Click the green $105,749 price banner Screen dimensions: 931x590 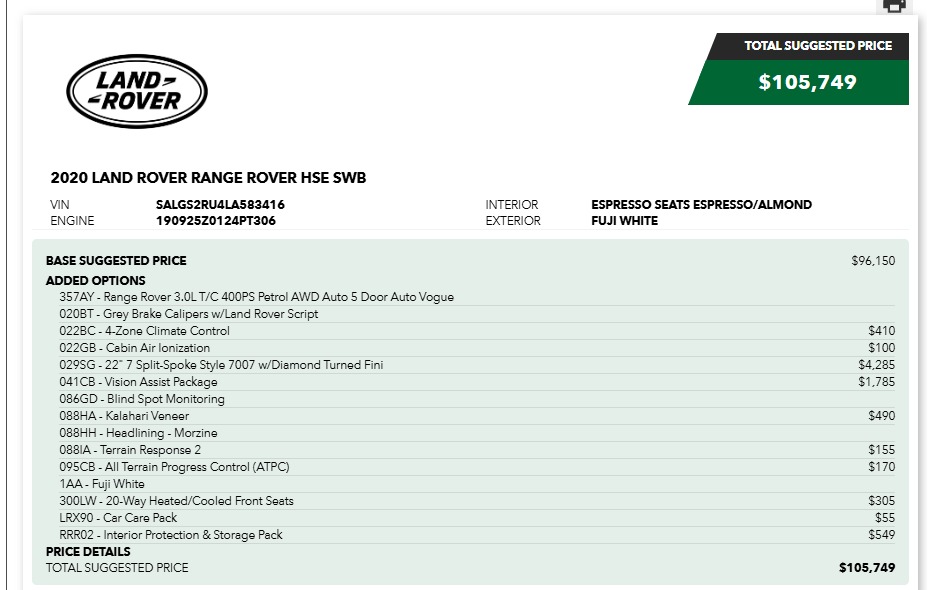(x=807, y=82)
